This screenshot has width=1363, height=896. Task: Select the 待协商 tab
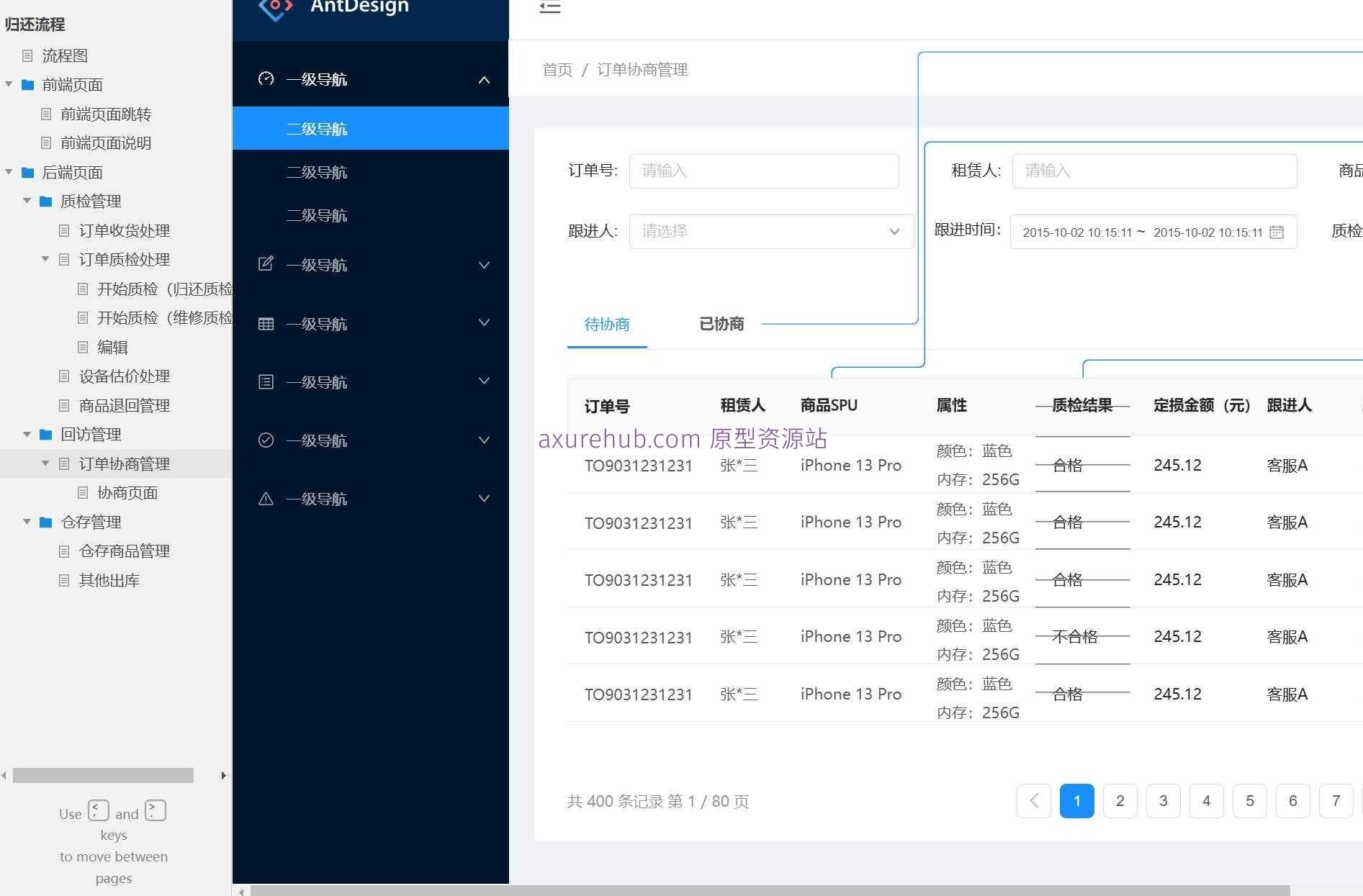pyautogui.click(x=606, y=324)
